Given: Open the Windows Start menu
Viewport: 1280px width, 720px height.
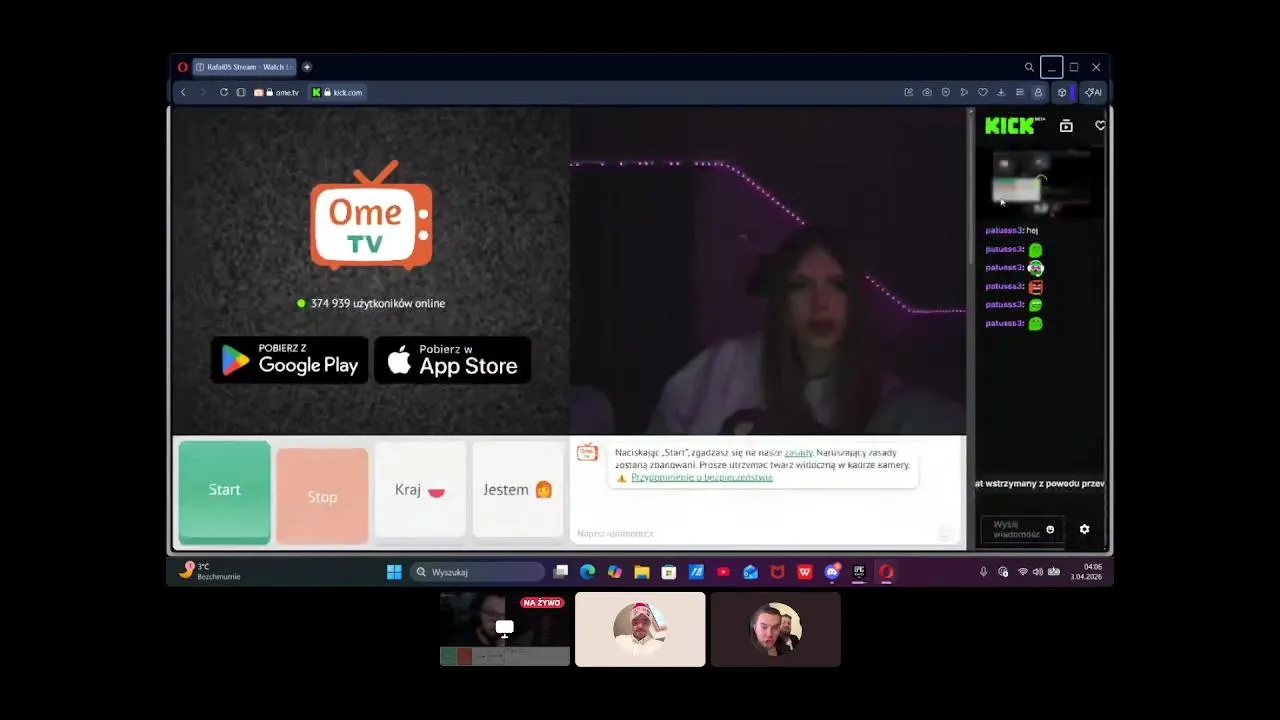Looking at the screenshot, I should coord(394,572).
